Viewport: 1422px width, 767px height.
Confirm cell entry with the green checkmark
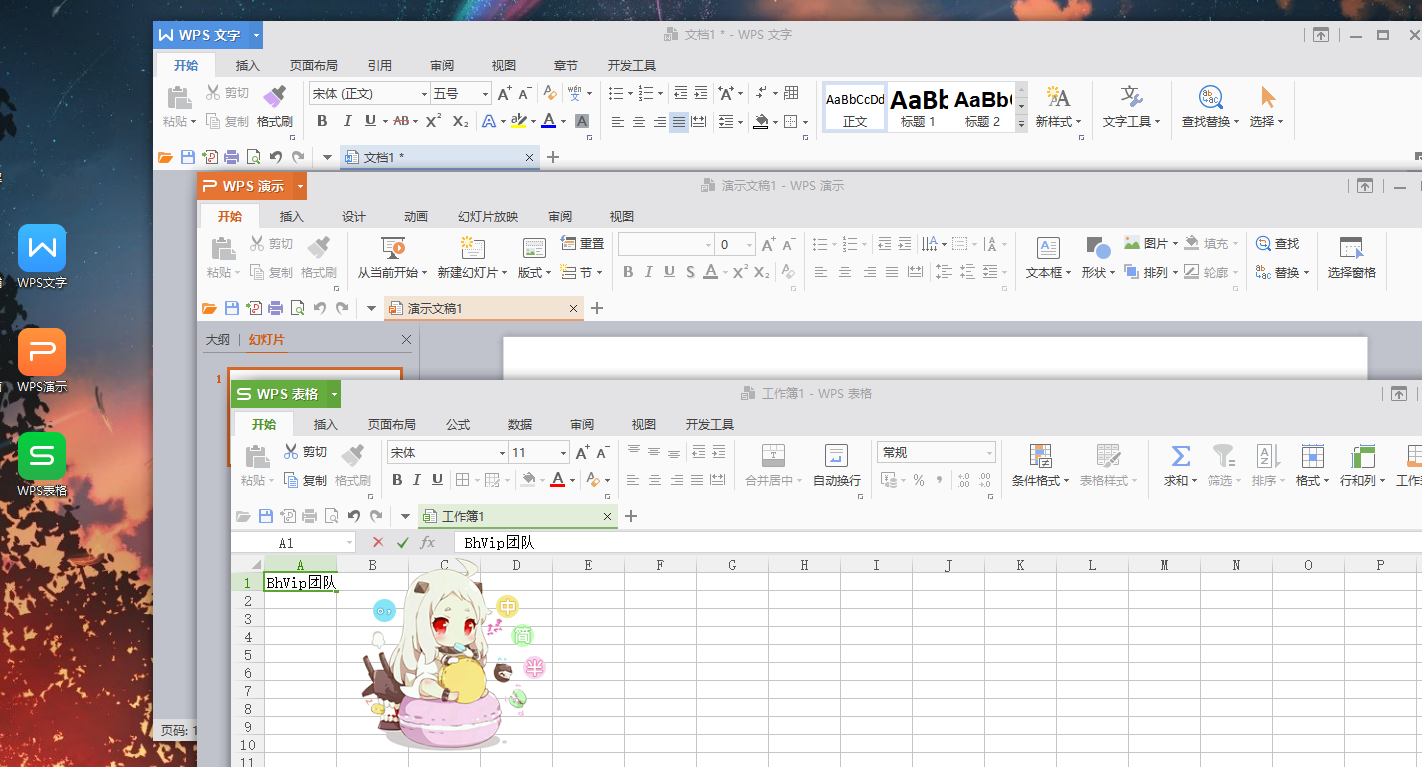pos(401,542)
